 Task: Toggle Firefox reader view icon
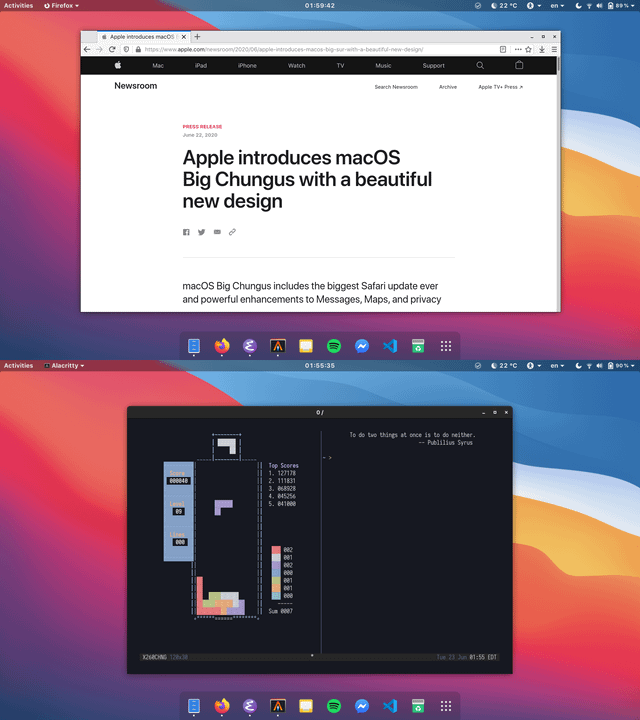503,49
